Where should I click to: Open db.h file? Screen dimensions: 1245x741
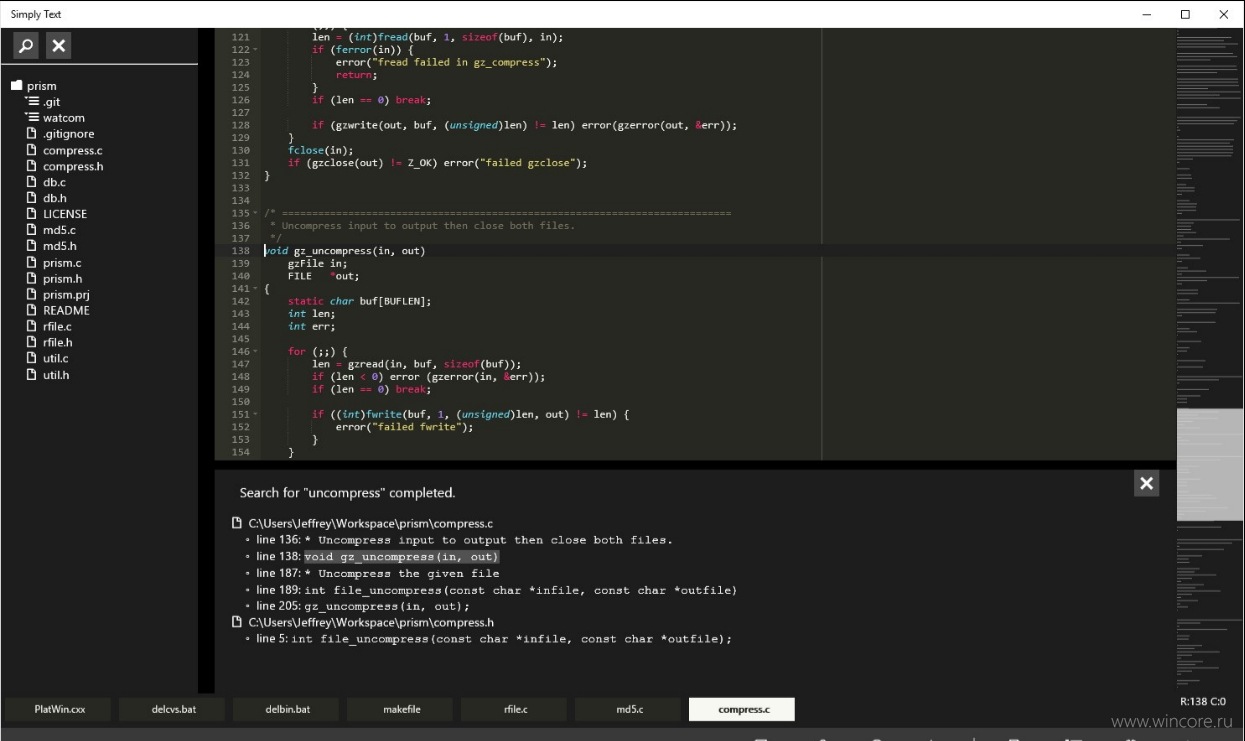tap(54, 198)
